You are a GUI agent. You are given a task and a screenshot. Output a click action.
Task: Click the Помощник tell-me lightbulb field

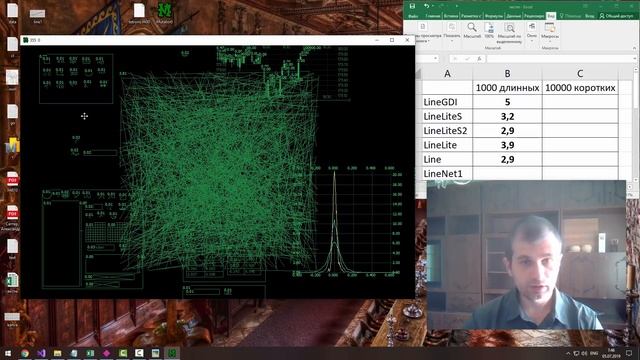tap(571, 16)
